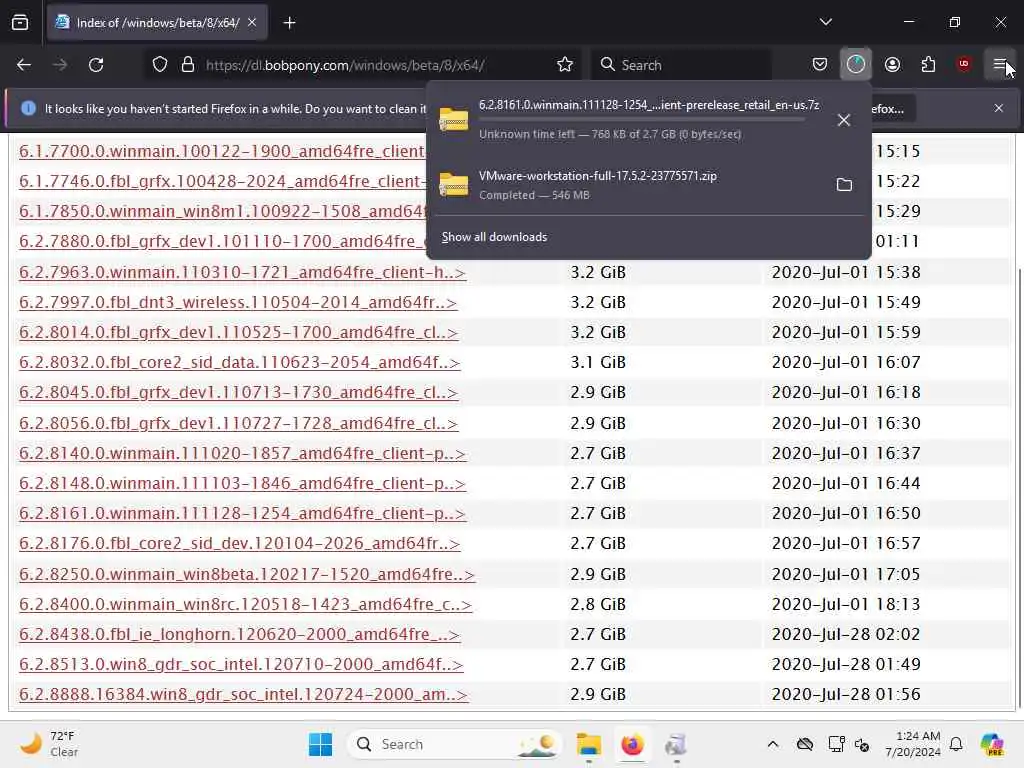Open 6.1.7746.0.fbl_grfx.100428-2024 link
This screenshot has width=1024, height=768.
coord(222,182)
